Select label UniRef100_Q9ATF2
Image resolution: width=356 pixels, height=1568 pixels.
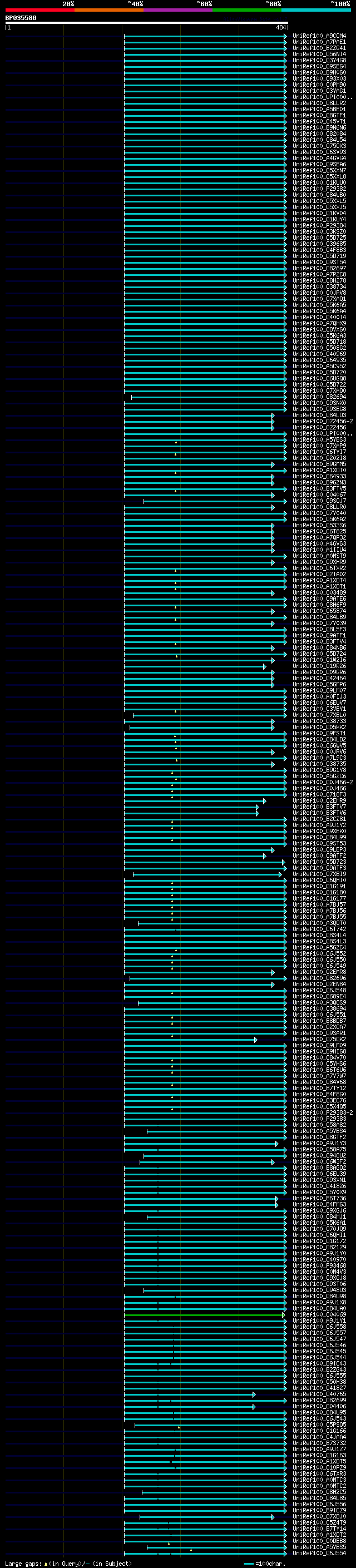(319, 856)
